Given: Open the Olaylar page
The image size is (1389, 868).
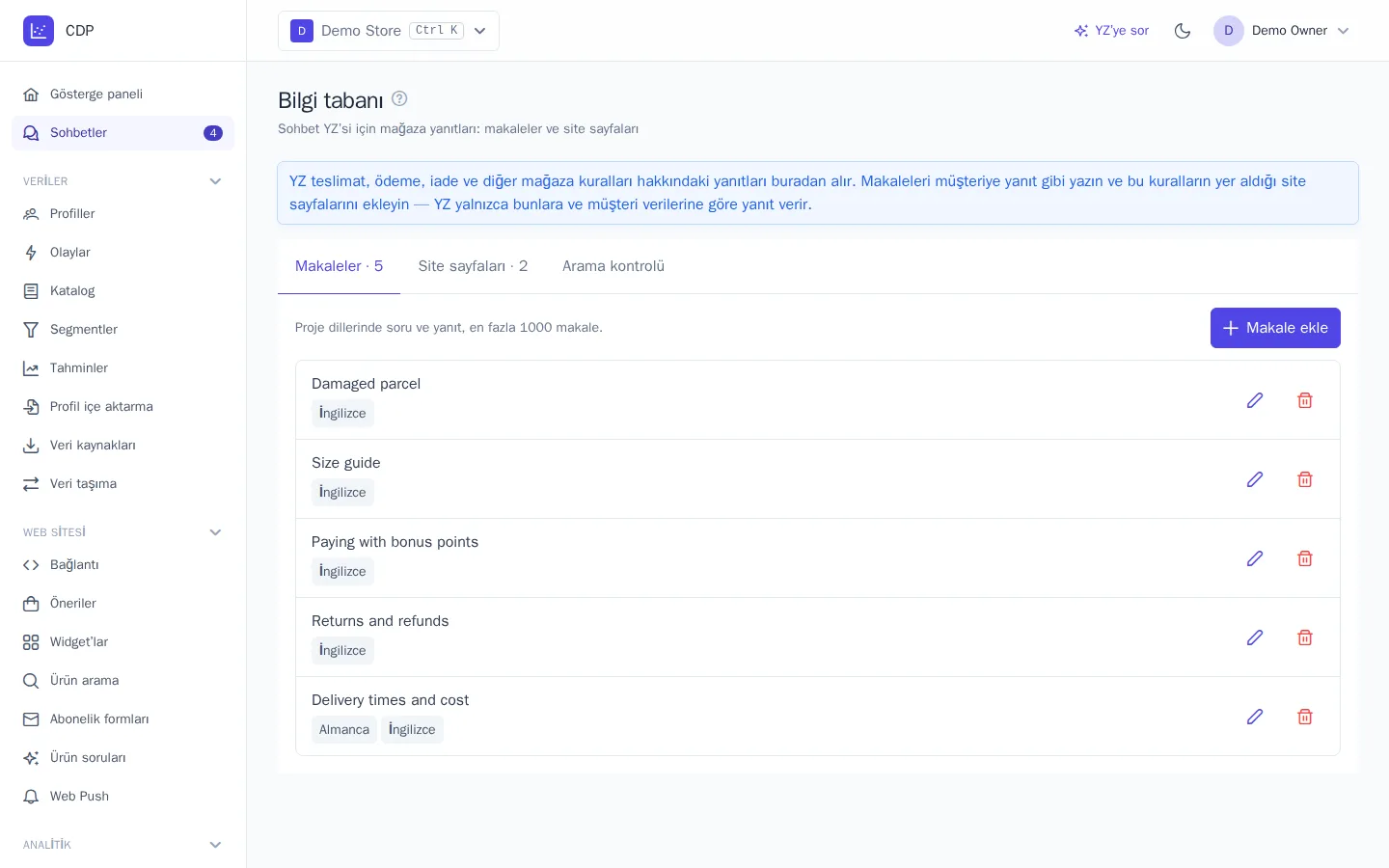Looking at the screenshot, I should (123, 253).
